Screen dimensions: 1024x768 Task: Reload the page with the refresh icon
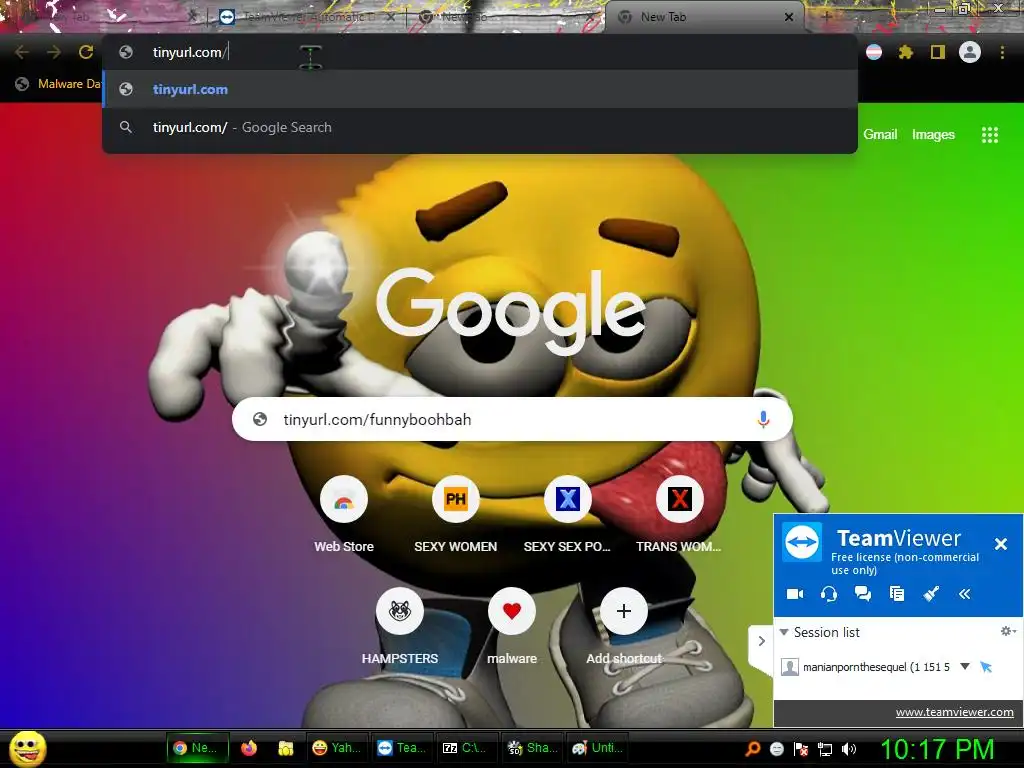tap(86, 52)
